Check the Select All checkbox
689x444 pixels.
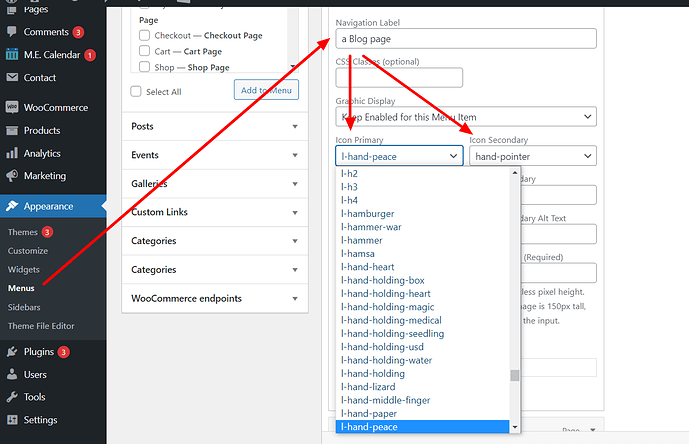[137, 92]
